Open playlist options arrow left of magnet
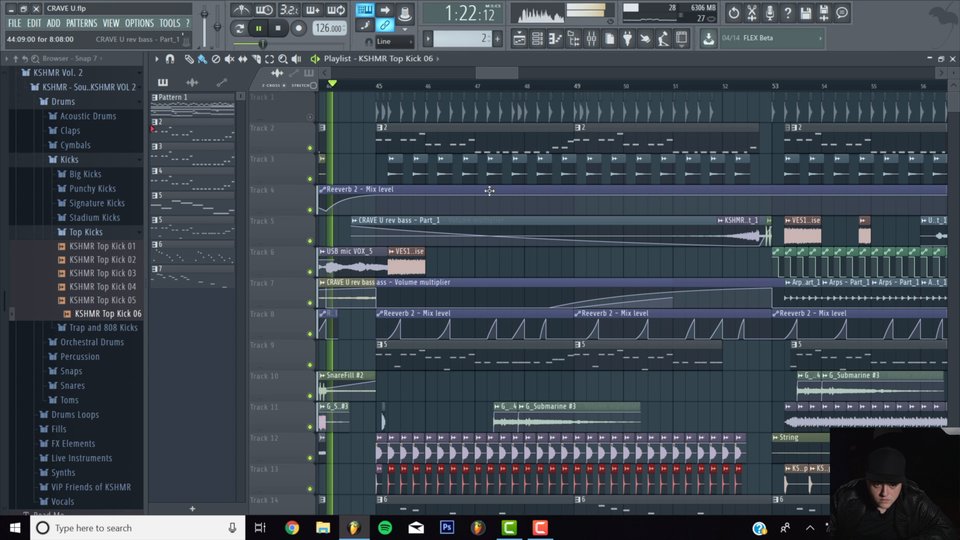This screenshot has height=540, width=960. pyautogui.click(x=157, y=59)
